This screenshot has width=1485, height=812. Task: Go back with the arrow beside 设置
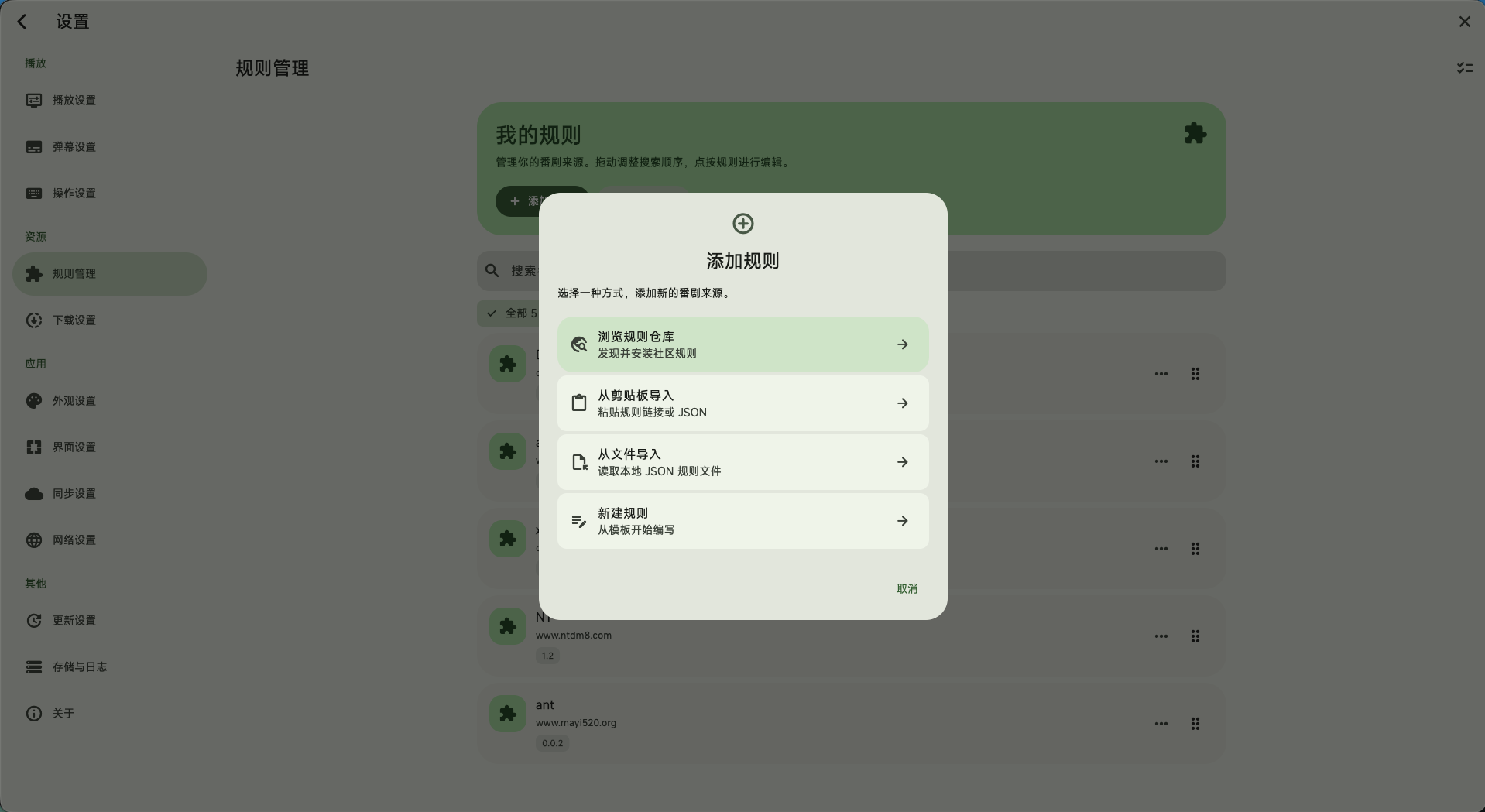(x=22, y=22)
